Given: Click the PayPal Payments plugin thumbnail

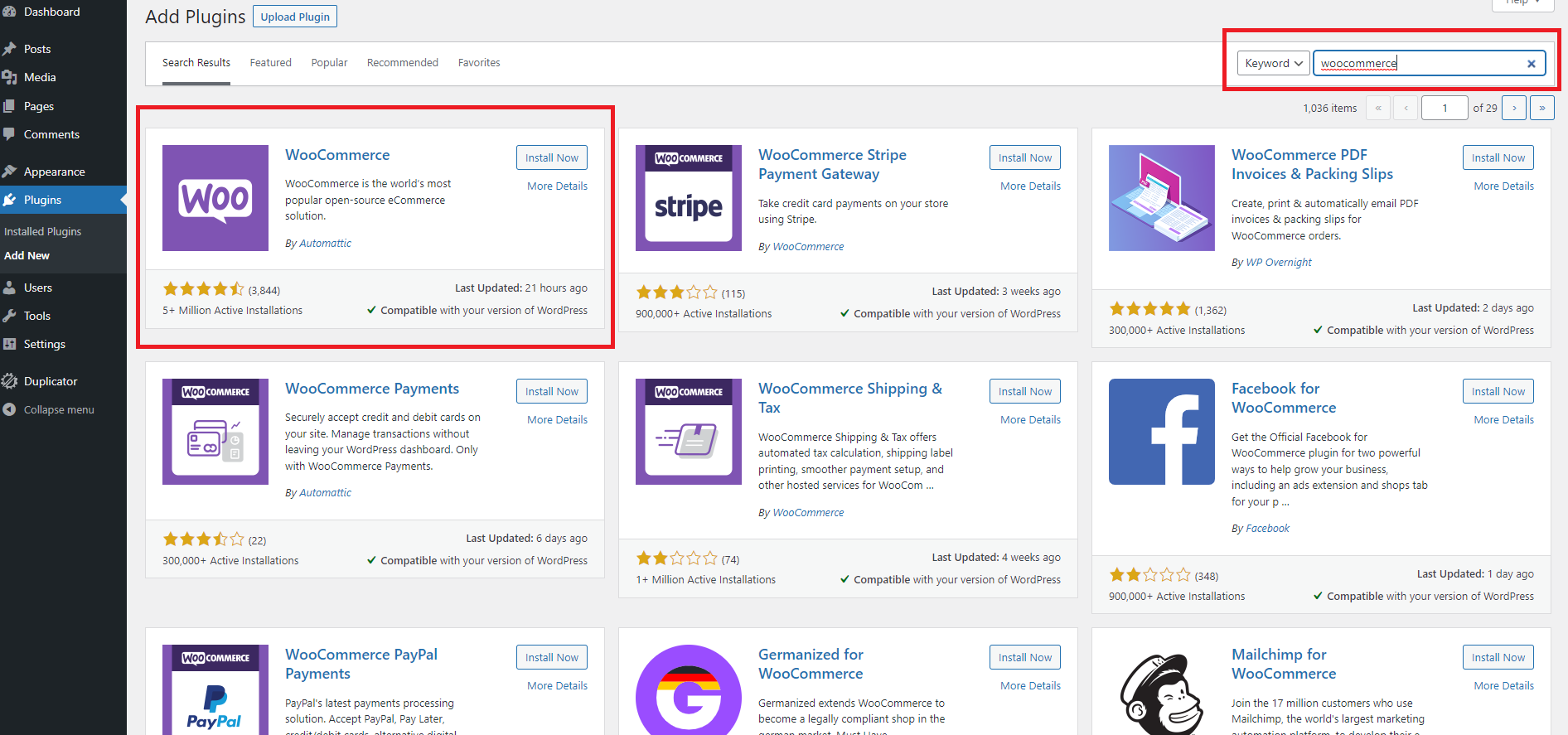Looking at the screenshot, I should (x=215, y=689).
